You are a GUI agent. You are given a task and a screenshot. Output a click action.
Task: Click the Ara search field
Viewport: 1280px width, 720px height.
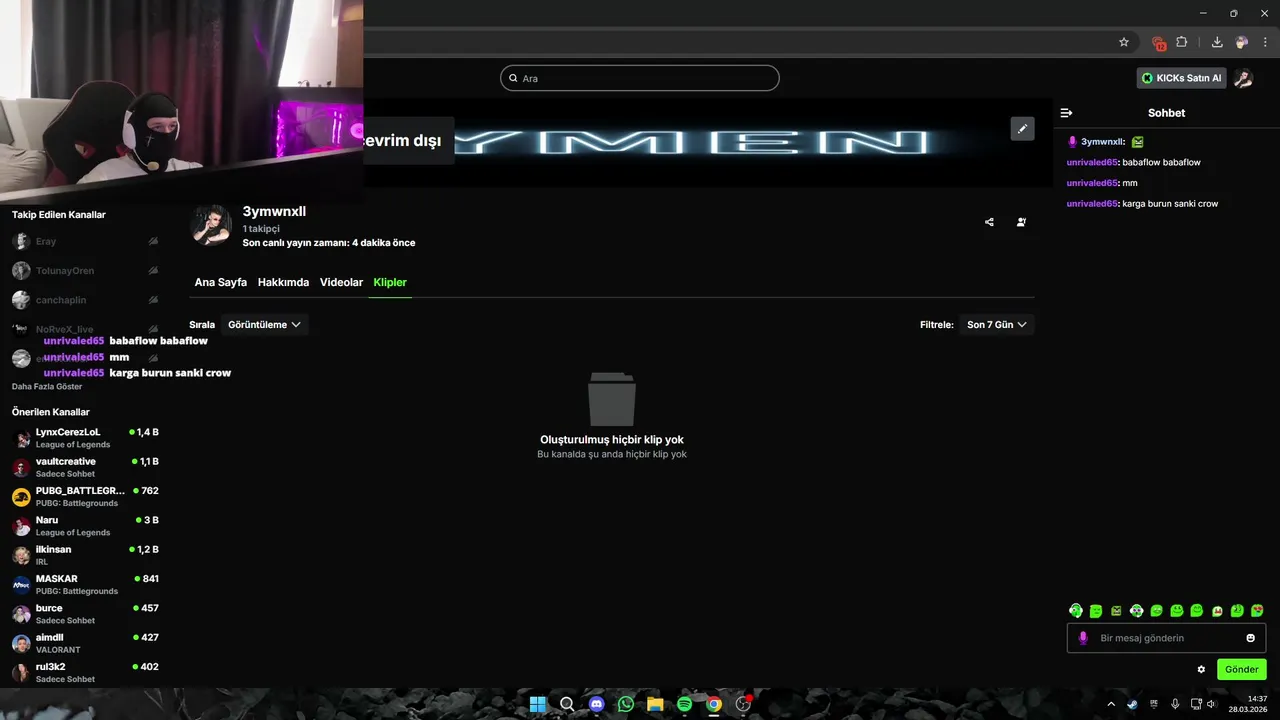coord(640,78)
